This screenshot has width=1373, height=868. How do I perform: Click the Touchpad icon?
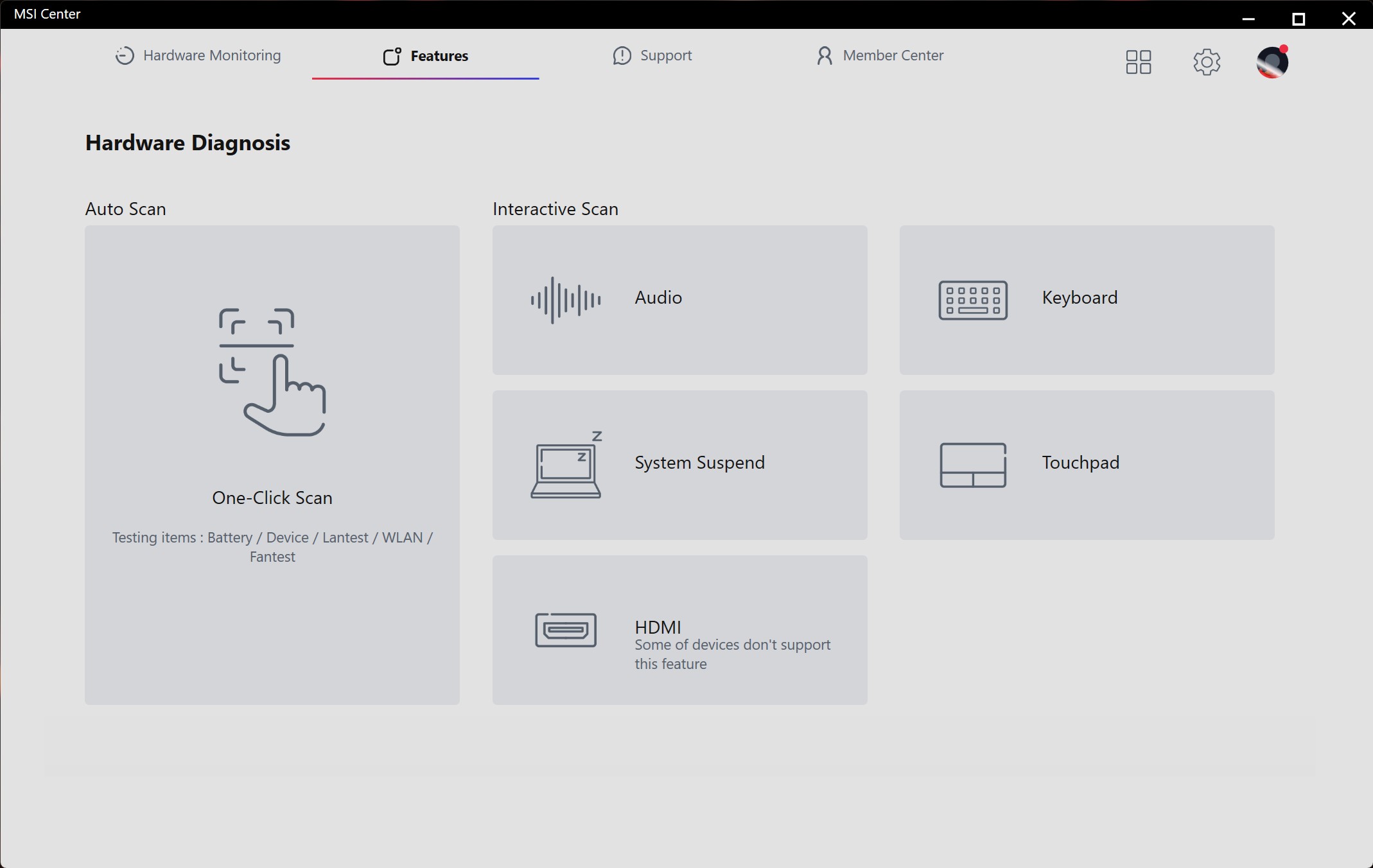973,465
